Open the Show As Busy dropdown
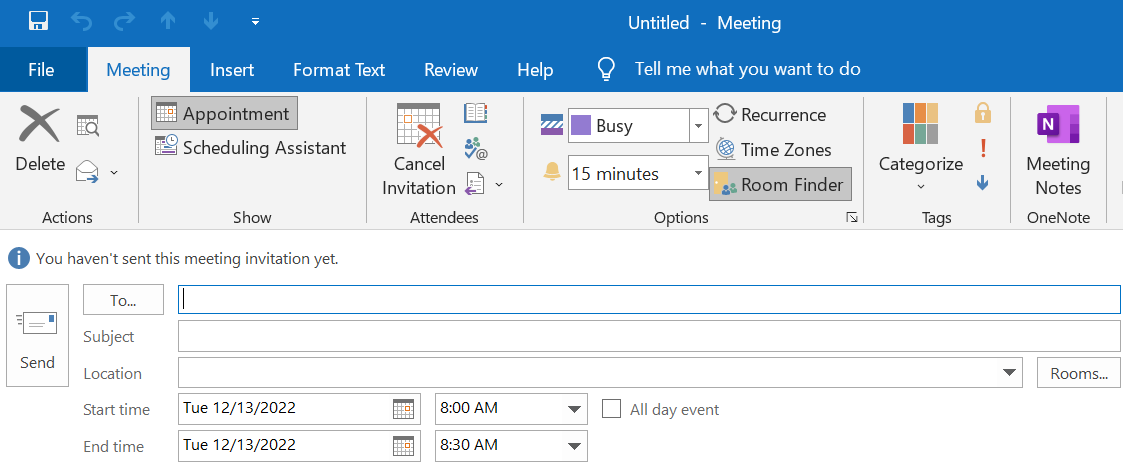 pos(698,126)
